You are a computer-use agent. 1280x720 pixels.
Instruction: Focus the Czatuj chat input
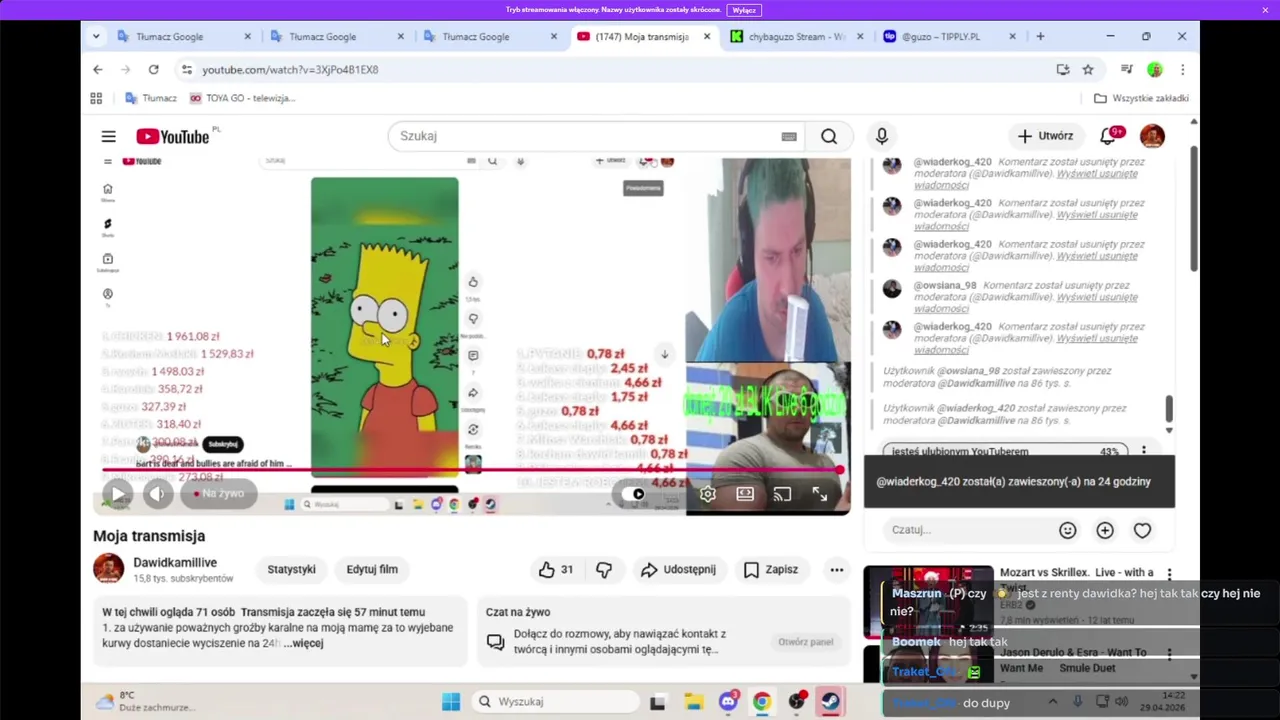tap(968, 530)
